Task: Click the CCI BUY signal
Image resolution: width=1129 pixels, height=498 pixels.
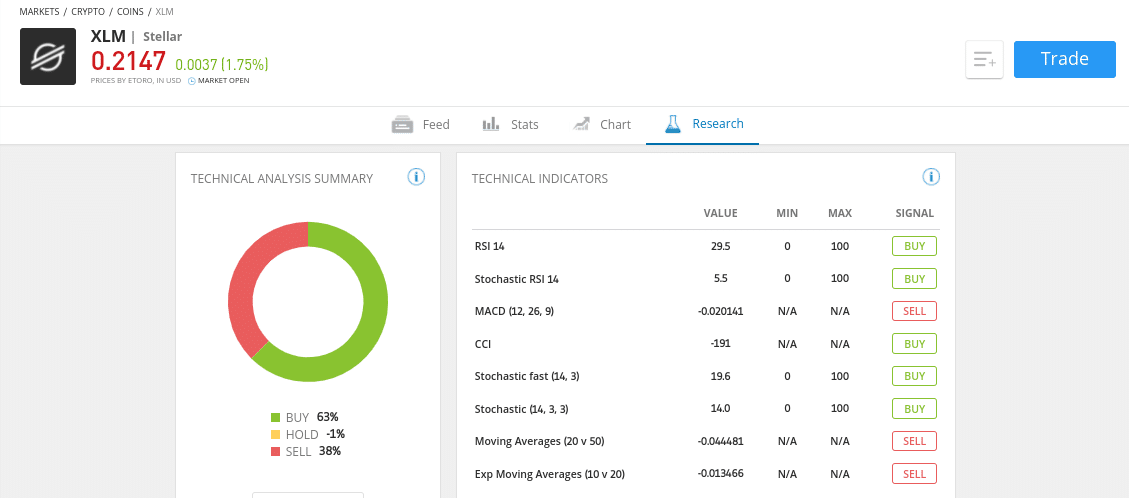Action: coord(914,344)
